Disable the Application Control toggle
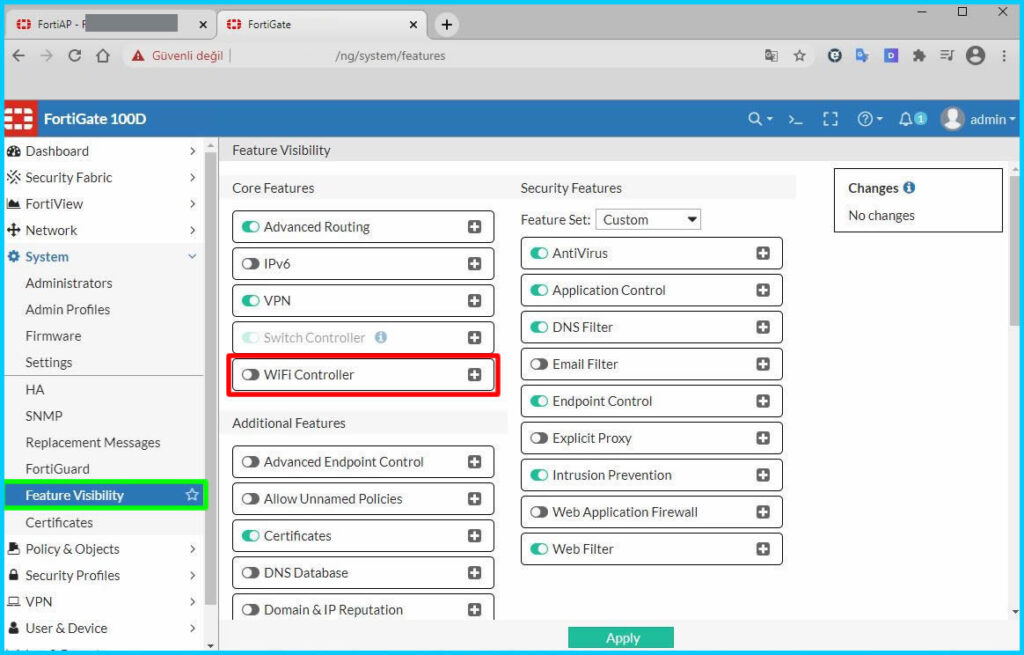Screen dimensions: 1024x655 tap(539, 290)
